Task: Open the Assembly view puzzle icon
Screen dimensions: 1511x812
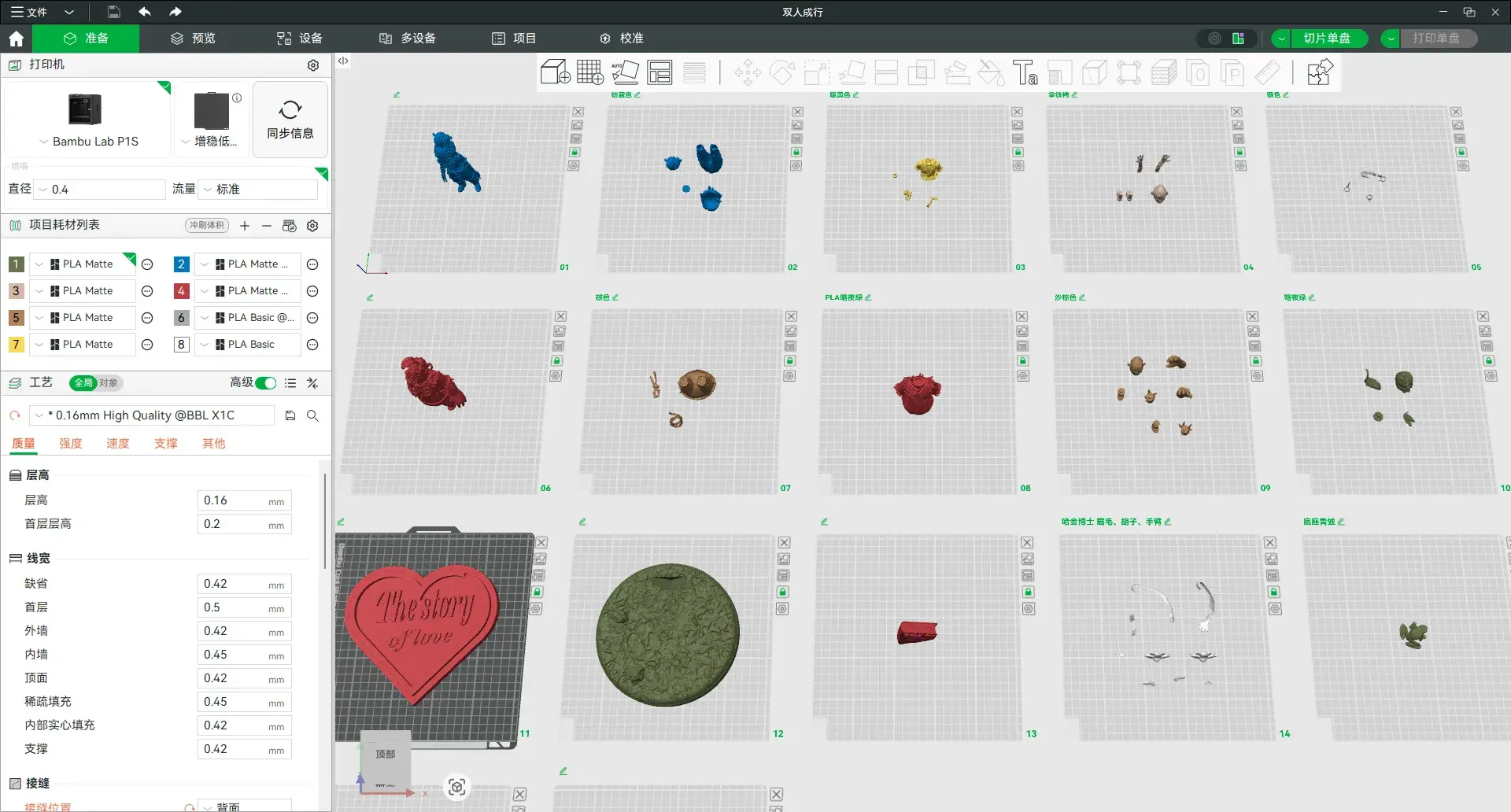Action: click(x=1319, y=72)
